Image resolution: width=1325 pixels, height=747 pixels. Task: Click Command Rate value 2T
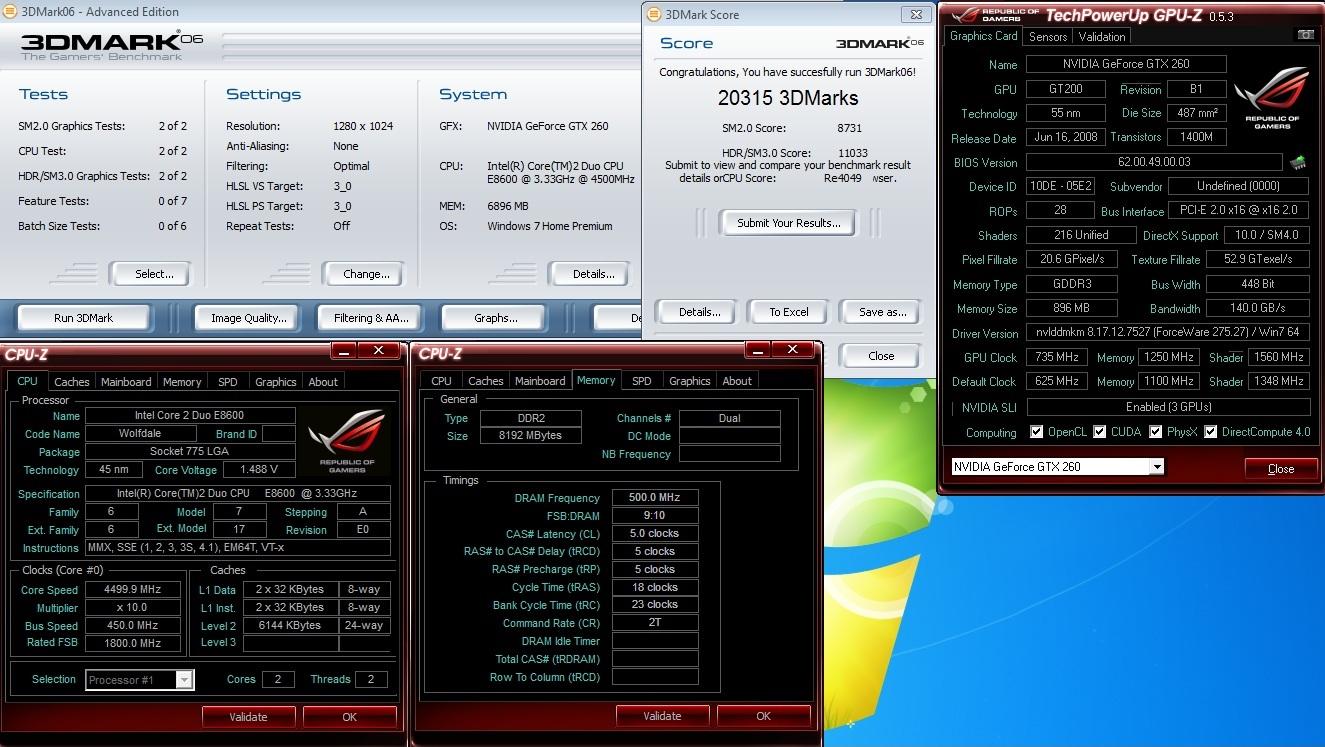coord(654,622)
